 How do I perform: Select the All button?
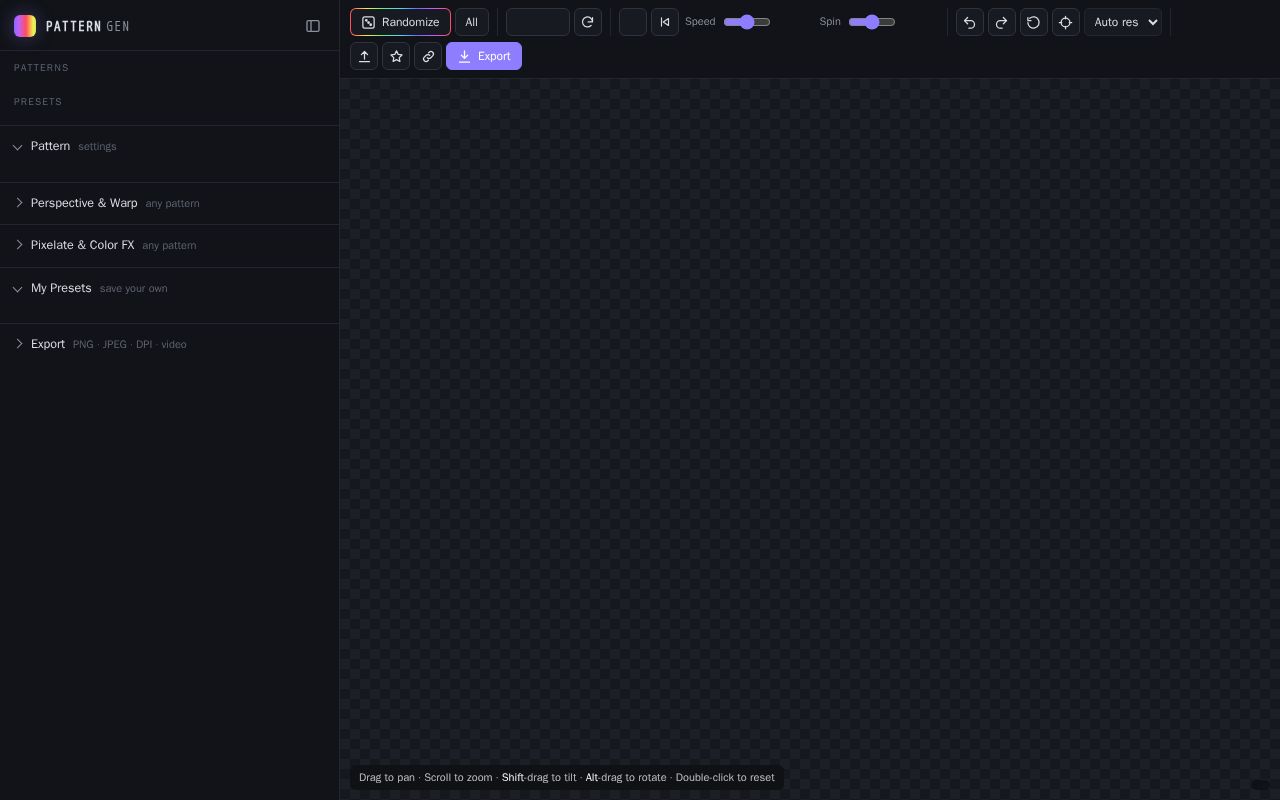coord(472,22)
